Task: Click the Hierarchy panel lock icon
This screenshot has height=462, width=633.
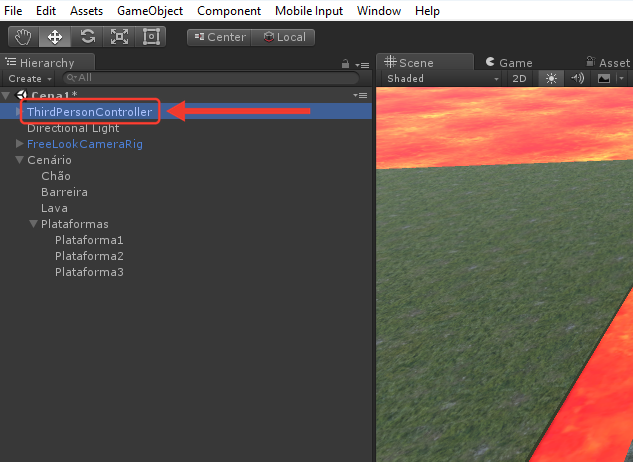Action: pos(345,64)
